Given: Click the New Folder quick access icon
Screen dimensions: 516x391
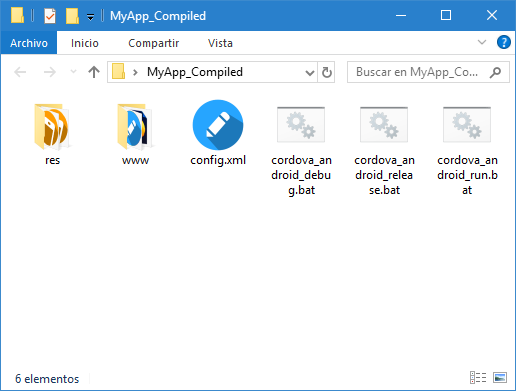Looking at the screenshot, I should tap(72, 16).
